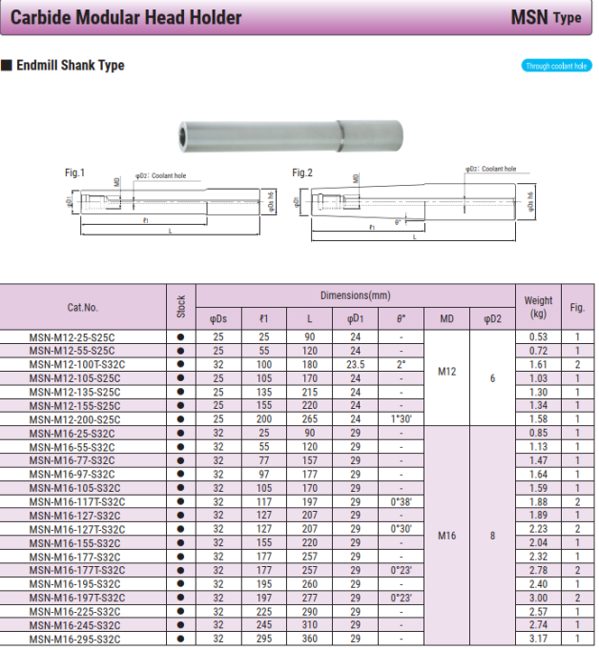Screen dimensions: 599x650
Task: Click the 360 length value
Action: coord(310,638)
